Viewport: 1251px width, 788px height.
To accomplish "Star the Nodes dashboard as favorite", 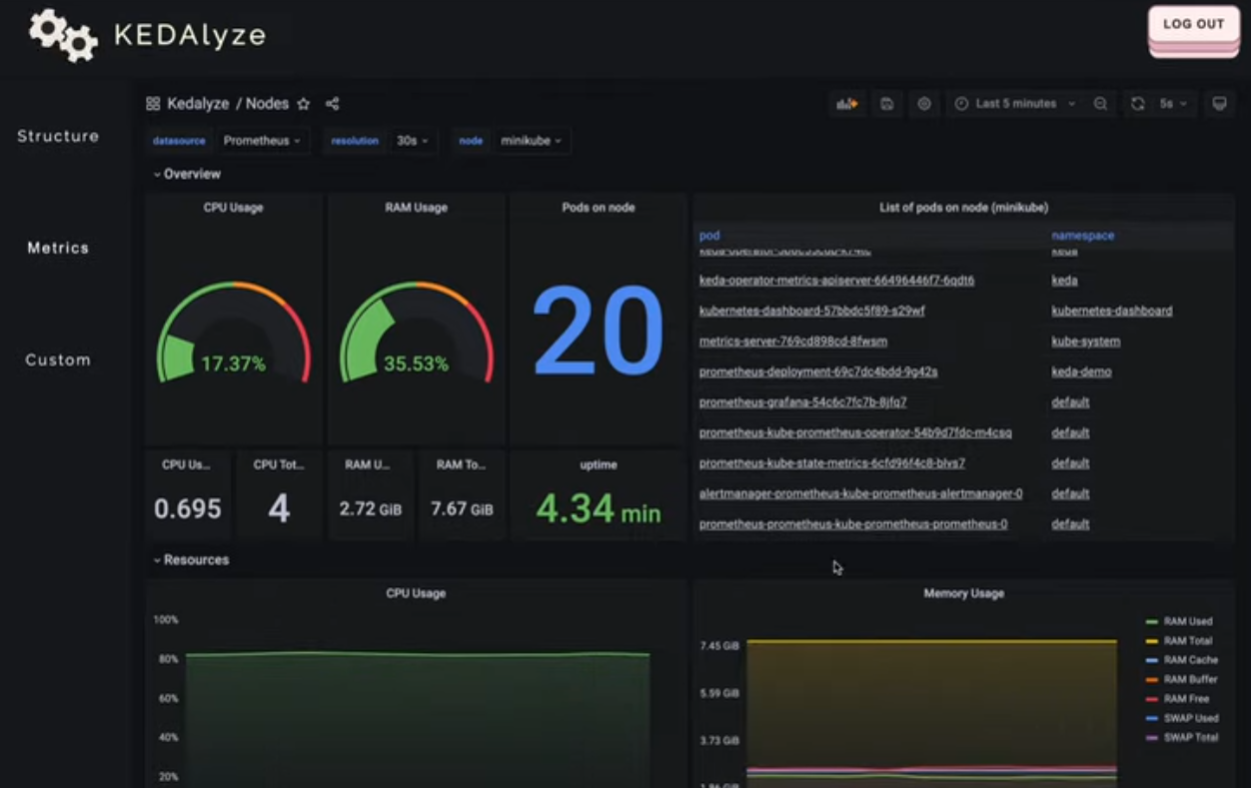I will coord(303,104).
